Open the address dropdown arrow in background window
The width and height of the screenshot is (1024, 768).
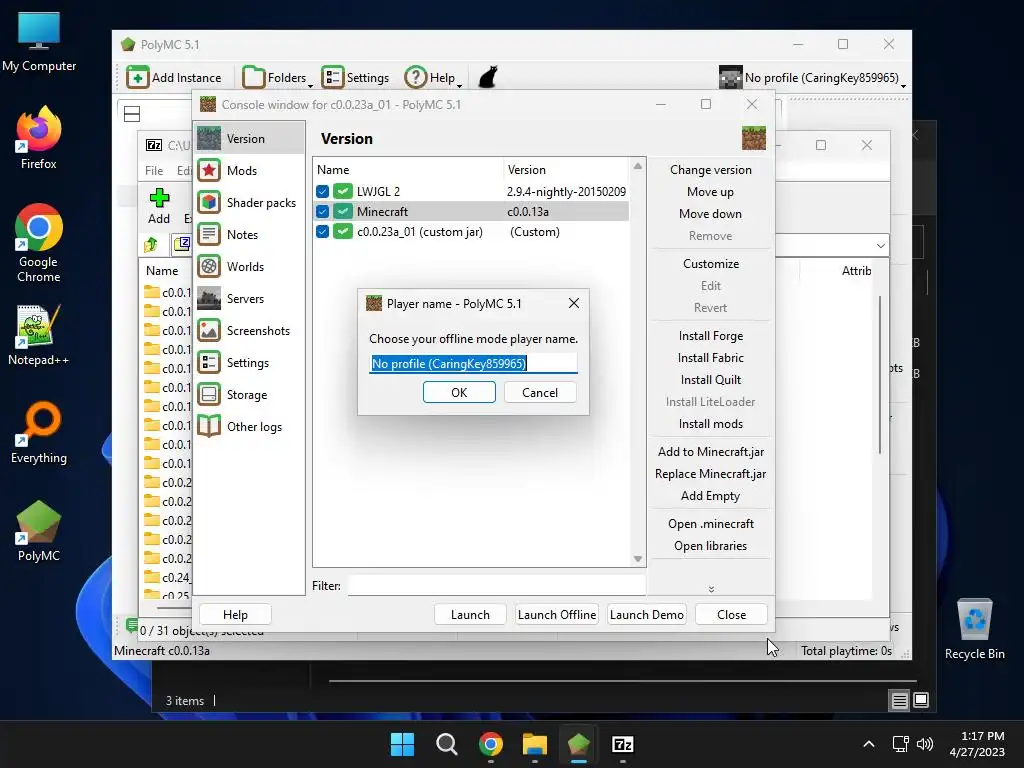pos(880,246)
